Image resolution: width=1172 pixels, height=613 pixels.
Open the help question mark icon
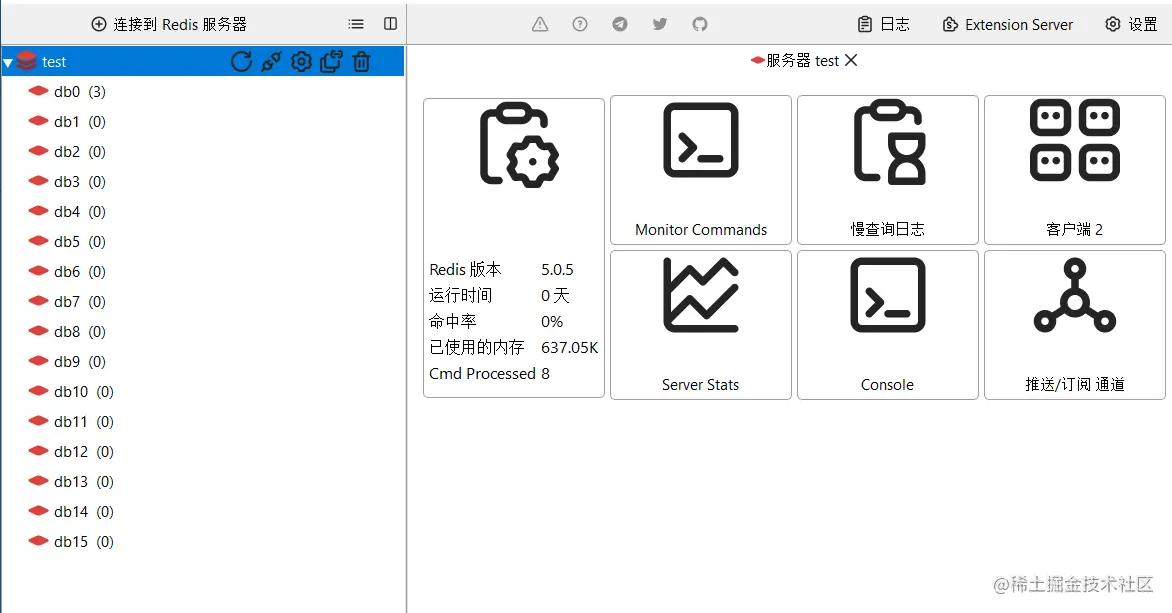(x=579, y=24)
